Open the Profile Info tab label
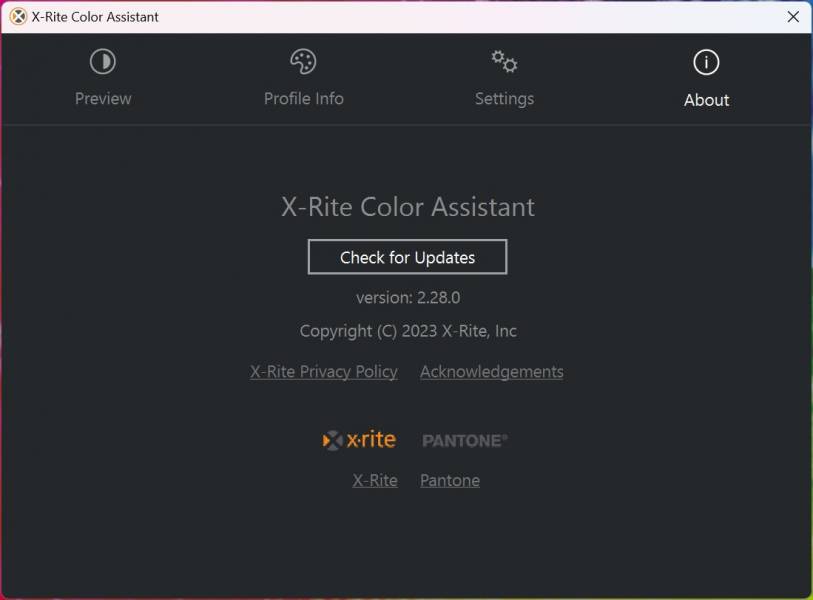Screen dimensions: 813x600 pyautogui.click(x=304, y=99)
